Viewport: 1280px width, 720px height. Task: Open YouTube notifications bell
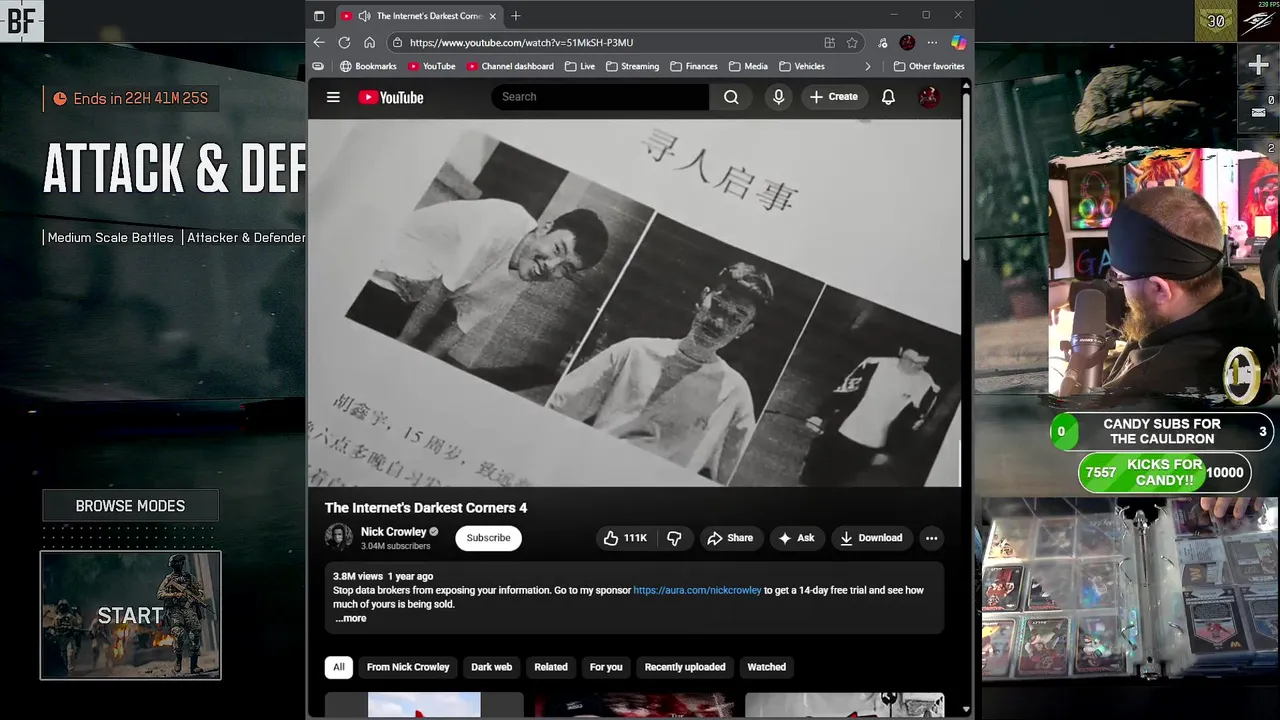tap(888, 97)
